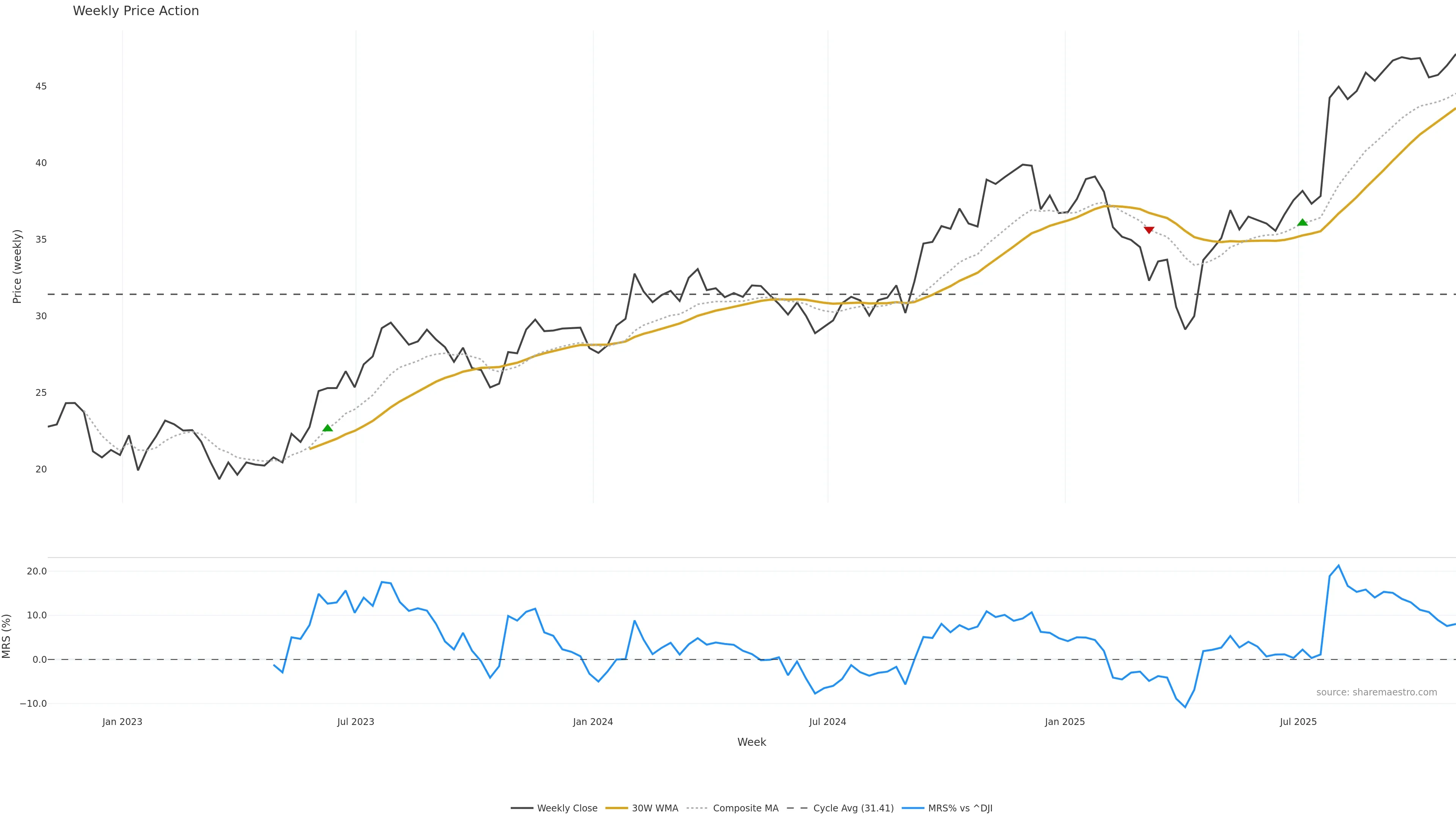Select the Cycle Avg (31.41) legend label

[853, 808]
